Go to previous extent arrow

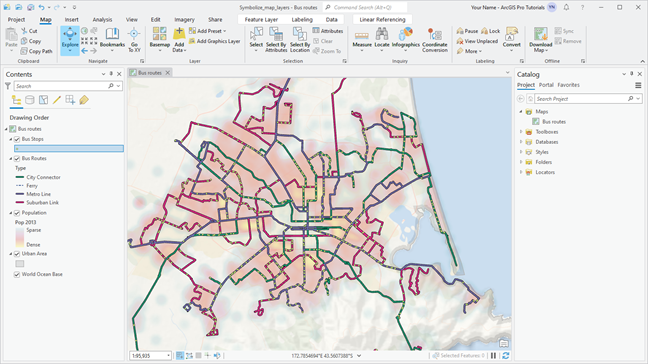click(x=85, y=51)
